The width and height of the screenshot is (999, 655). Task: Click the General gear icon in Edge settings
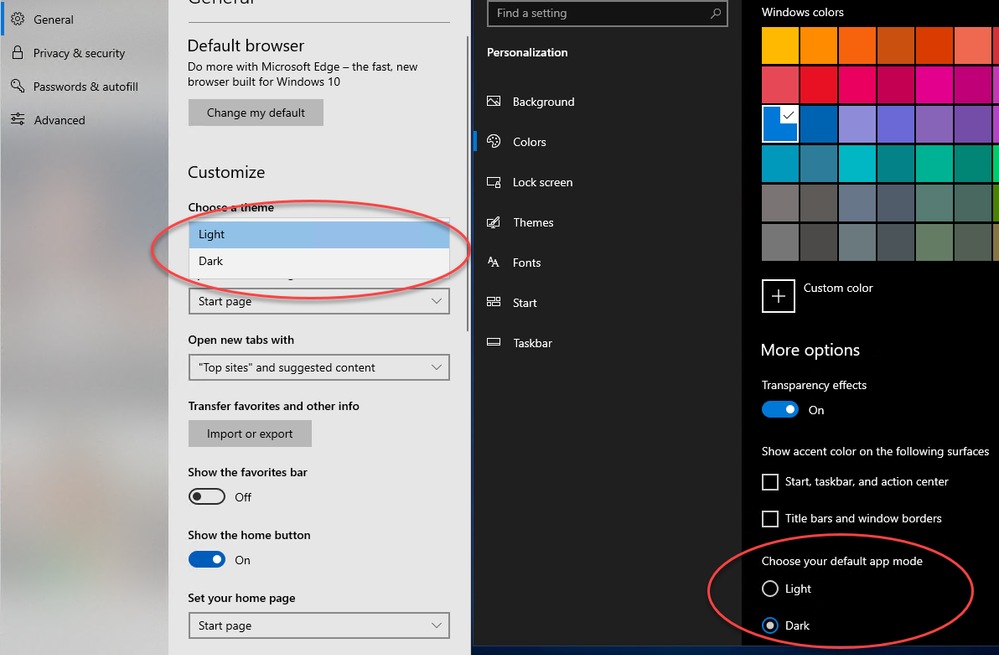[18, 19]
